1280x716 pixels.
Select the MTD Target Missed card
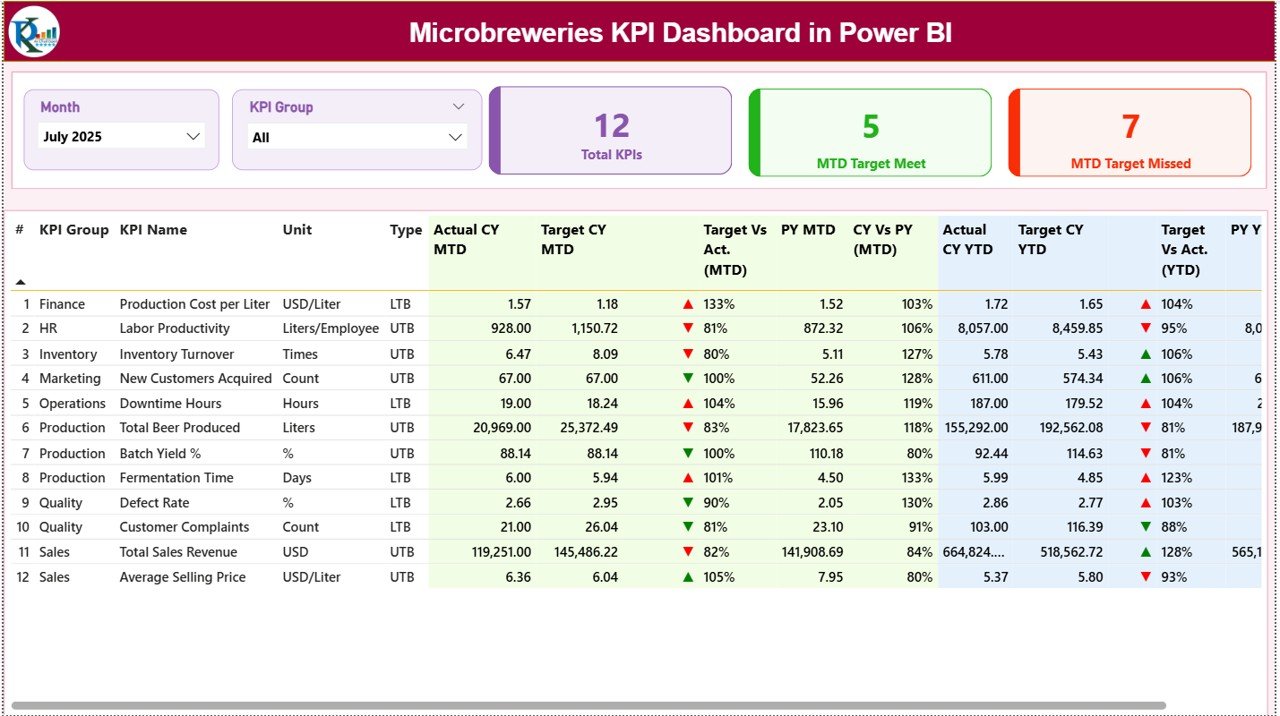tap(1130, 133)
